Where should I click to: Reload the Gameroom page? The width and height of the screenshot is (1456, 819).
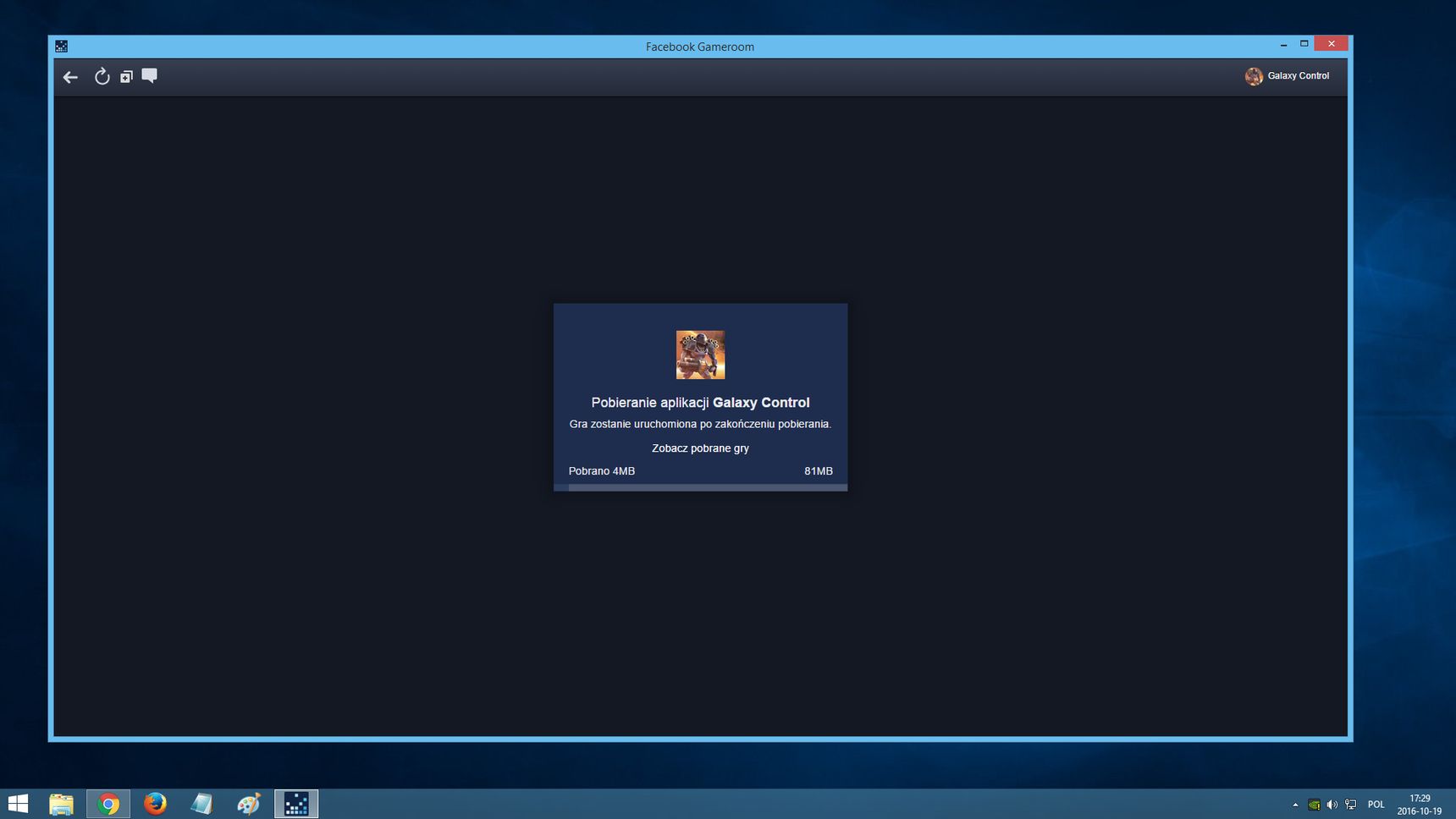tap(102, 77)
